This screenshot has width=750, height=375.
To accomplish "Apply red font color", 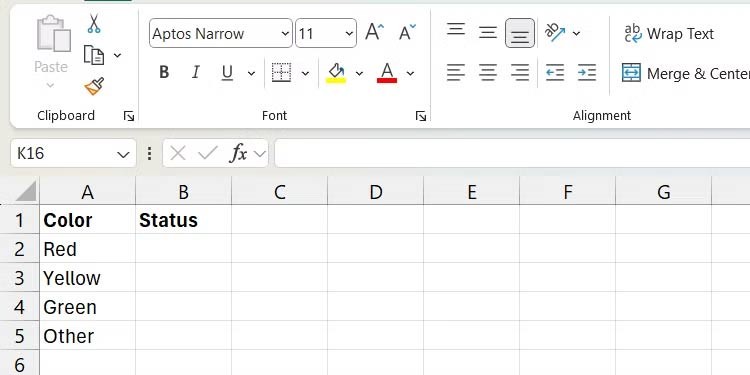I will coord(387,73).
